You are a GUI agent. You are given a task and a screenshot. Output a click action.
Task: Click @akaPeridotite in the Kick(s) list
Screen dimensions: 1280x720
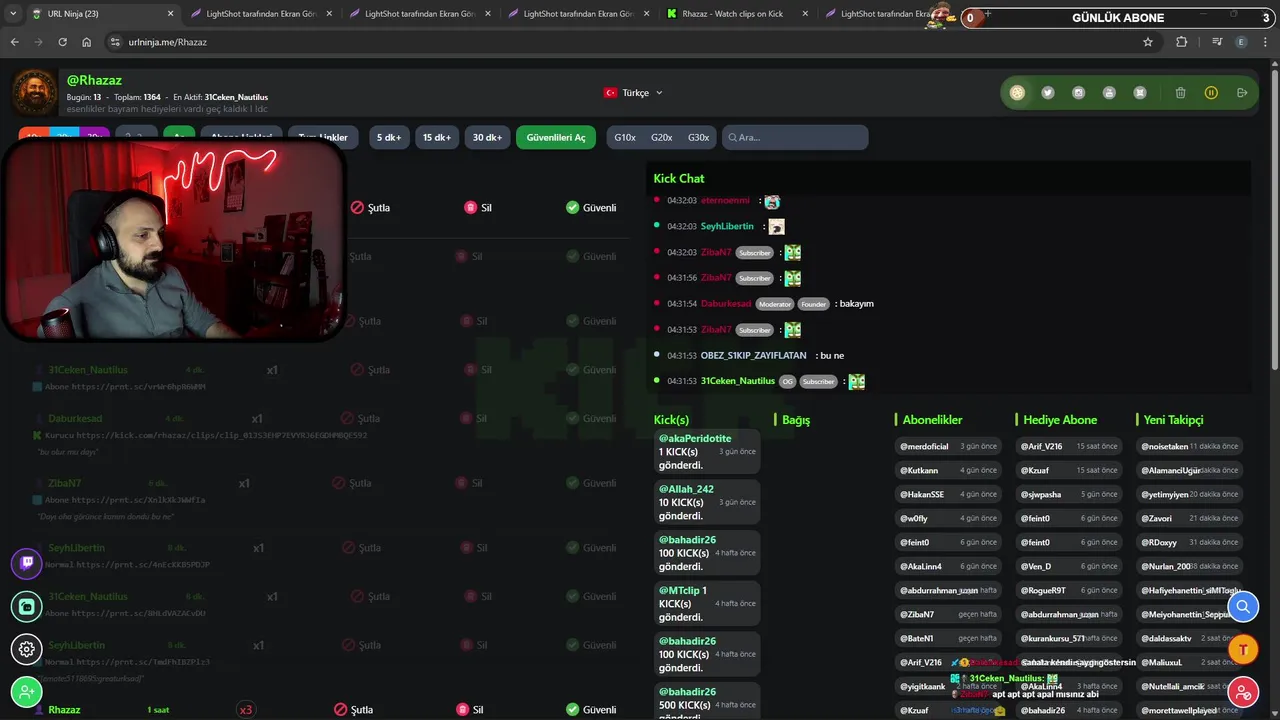point(694,438)
